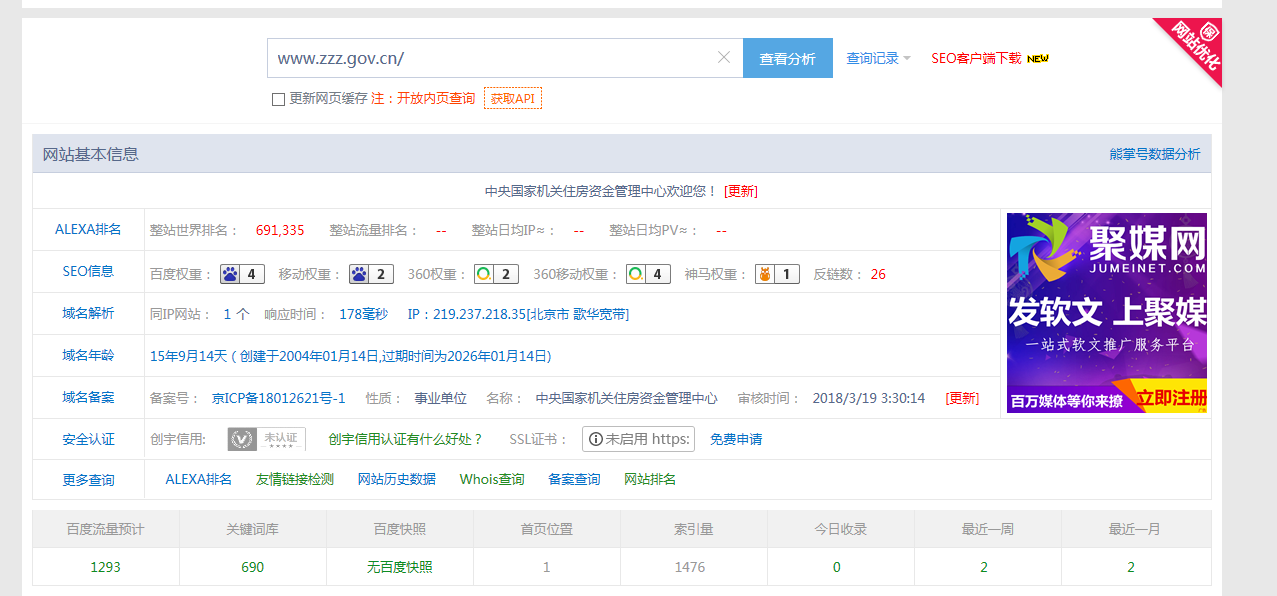The image size is (1277, 596).
Task: Click the response time 178毫秒
Action: pyautogui.click(x=363, y=314)
